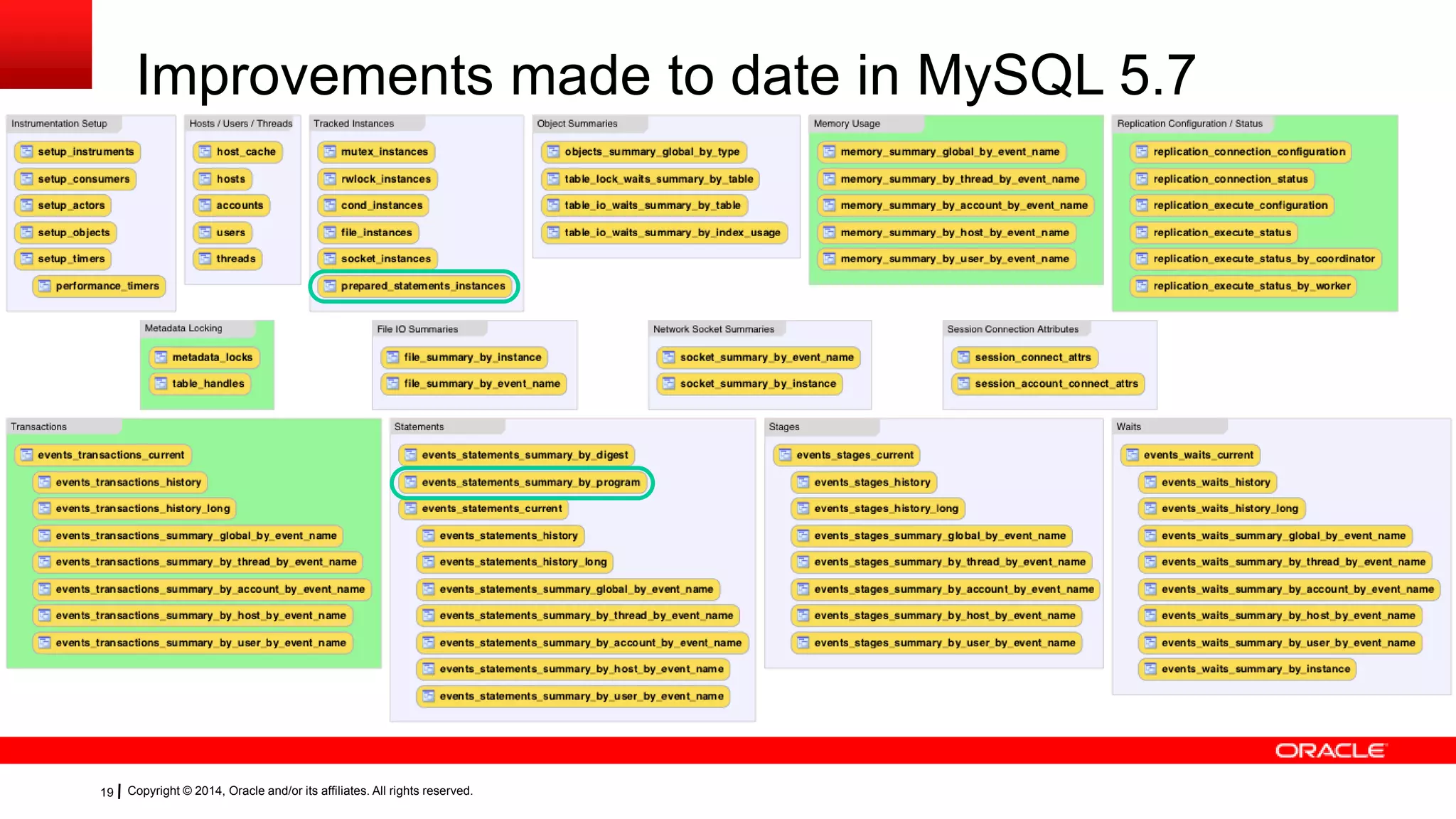Click the table icon next to setup_consumers

(27, 179)
